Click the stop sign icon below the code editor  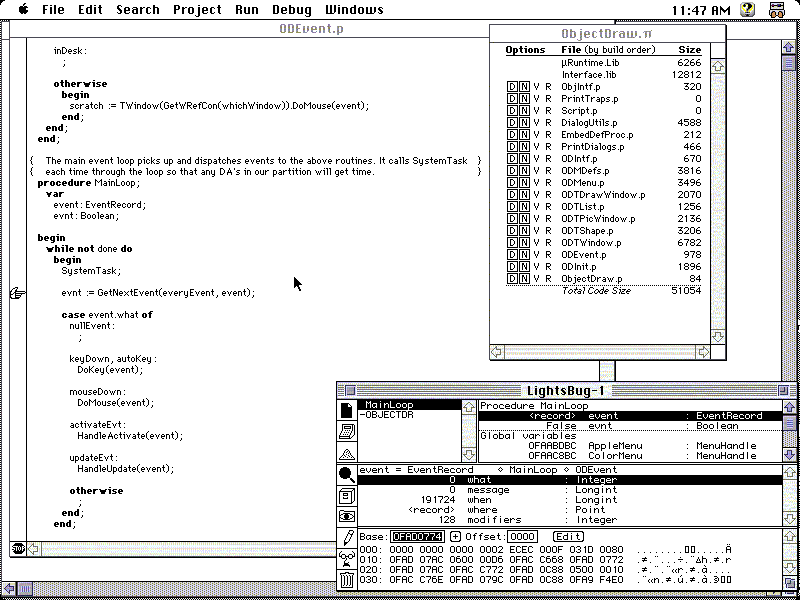17,548
